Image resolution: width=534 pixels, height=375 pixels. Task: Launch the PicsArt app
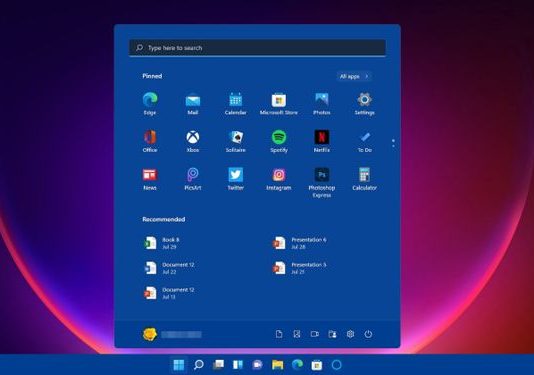(x=193, y=179)
